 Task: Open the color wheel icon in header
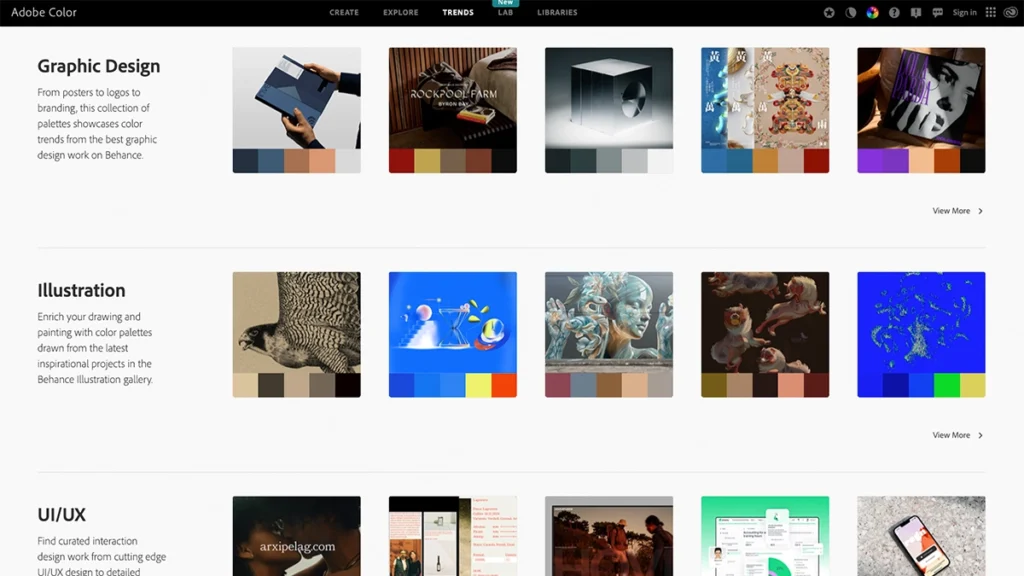[872, 12]
